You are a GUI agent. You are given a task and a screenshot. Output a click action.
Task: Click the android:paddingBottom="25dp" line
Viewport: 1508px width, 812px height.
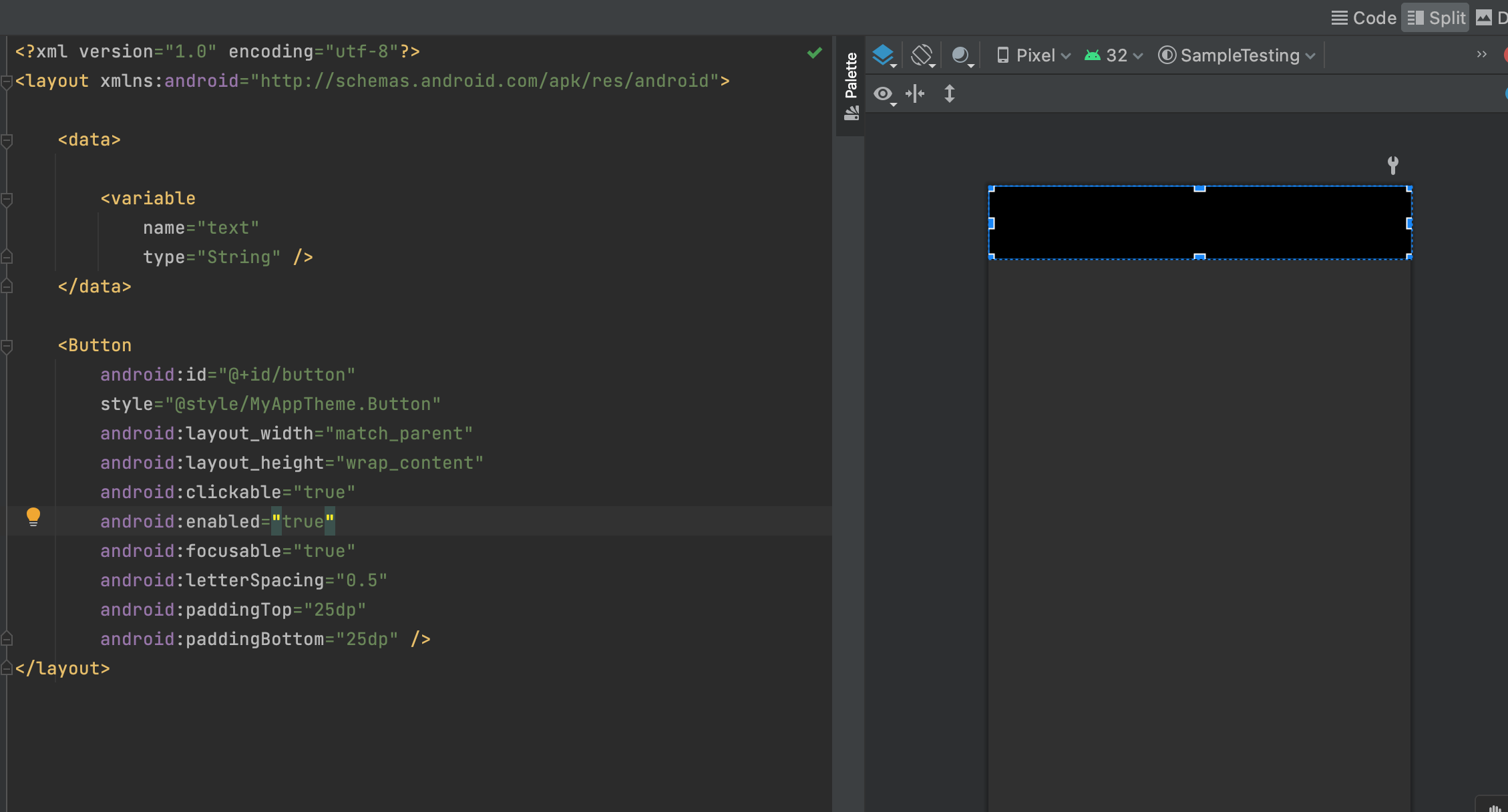(x=265, y=639)
